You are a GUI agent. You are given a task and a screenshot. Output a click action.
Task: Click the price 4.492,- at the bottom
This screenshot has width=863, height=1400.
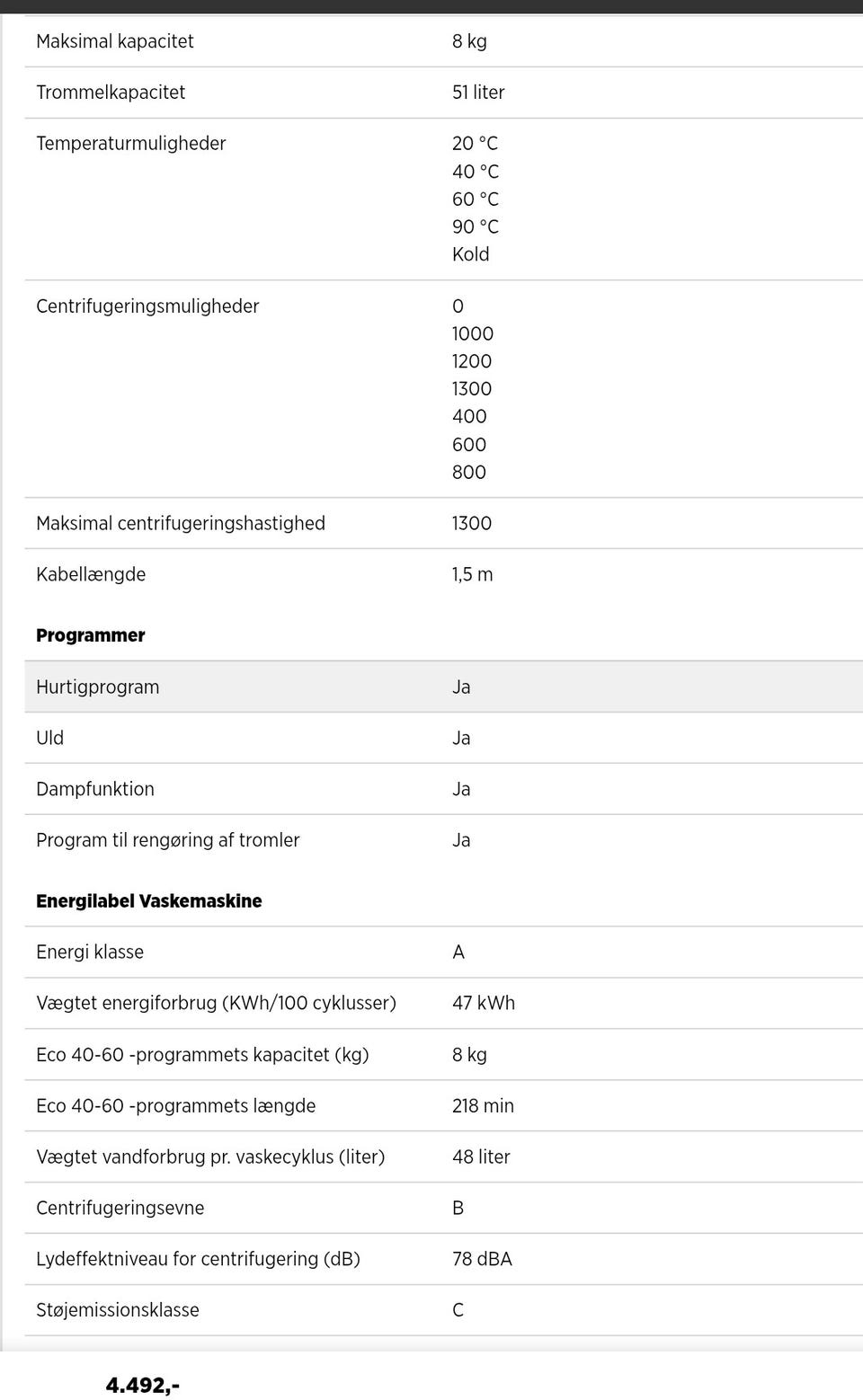pyautogui.click(x=142, y=1386)
